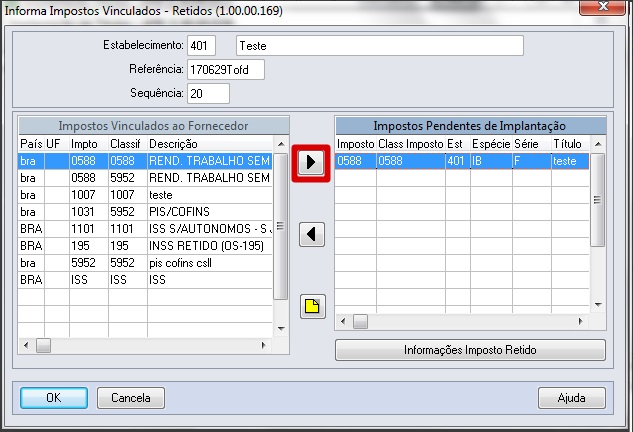
Task: Click IB espécie cell in pending row
Action: pyautogui.click(x=491, y=161)
